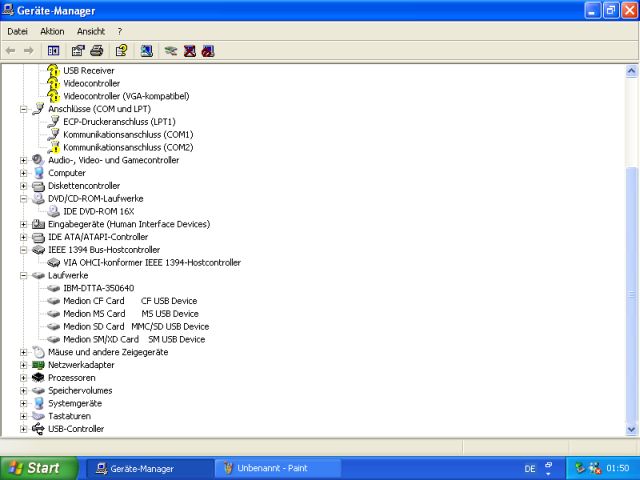Viewport: 640px width, 480px height.
Task: Click the scrollbar down arrow
Action: click(x=631, y=429)
